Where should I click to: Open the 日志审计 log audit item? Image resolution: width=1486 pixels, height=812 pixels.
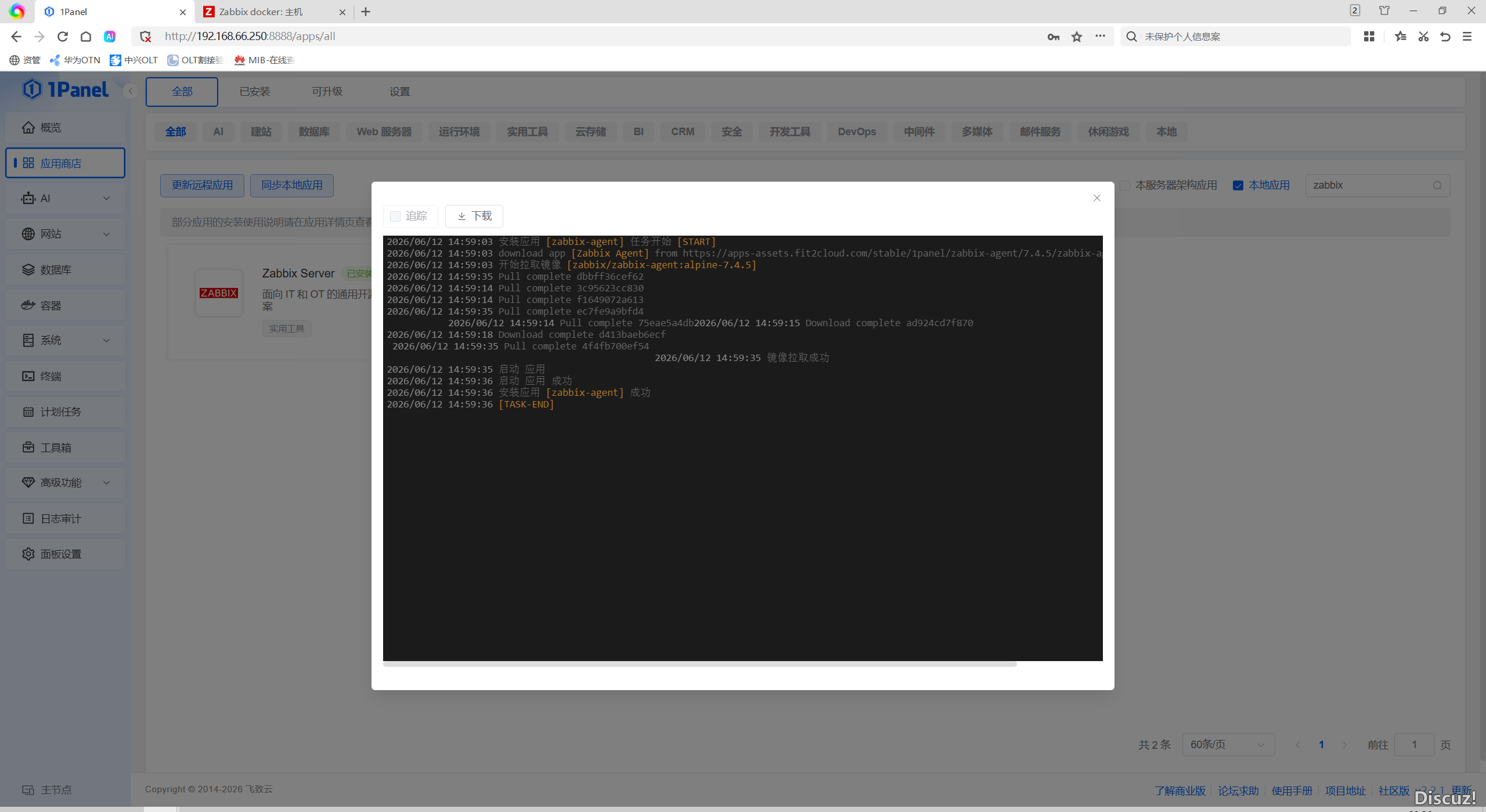[65, 518]
